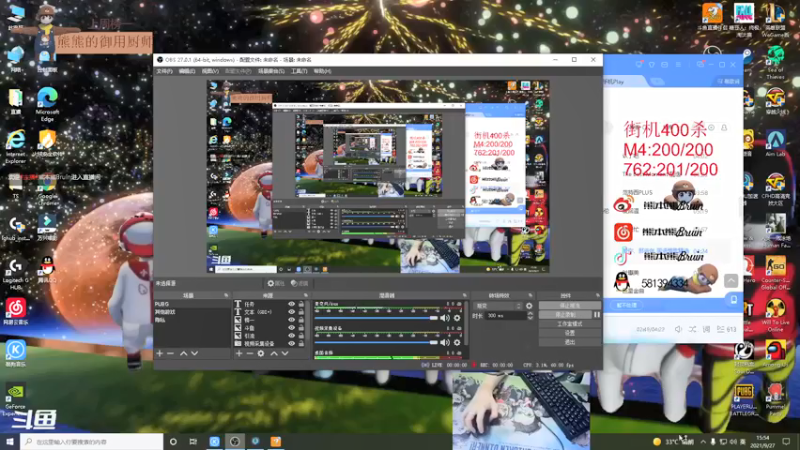Open Internet Explorer desktop icon
The height and width of the screenshot is (450, 800).
click(15, 146)
